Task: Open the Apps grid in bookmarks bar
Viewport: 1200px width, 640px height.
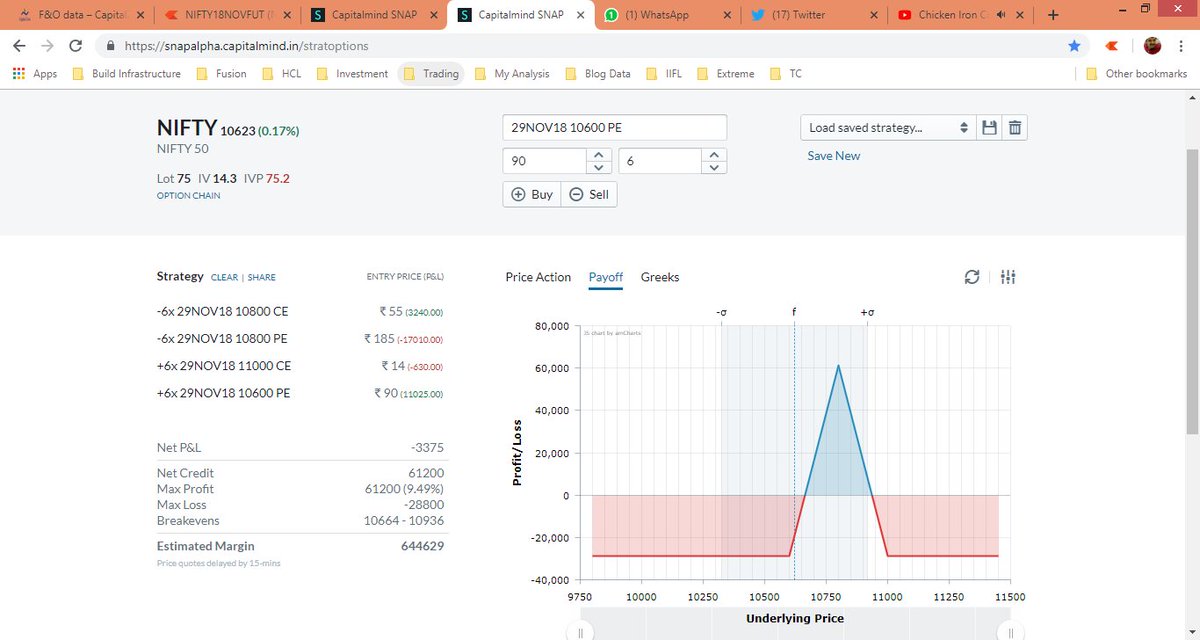Action: [x=34, y=73]
